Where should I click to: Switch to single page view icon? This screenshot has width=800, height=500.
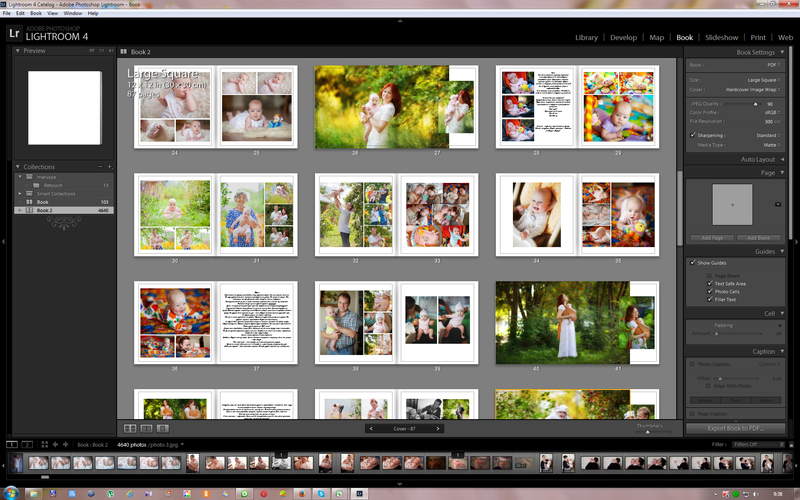[x=163, y=428]
